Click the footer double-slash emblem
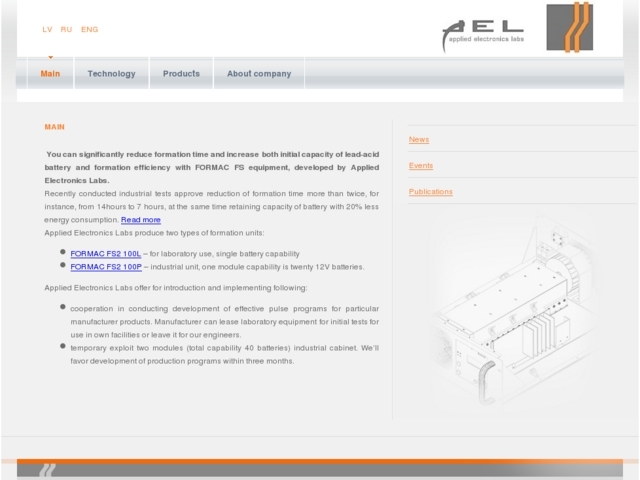640x480 pixels. click(47, 470)
